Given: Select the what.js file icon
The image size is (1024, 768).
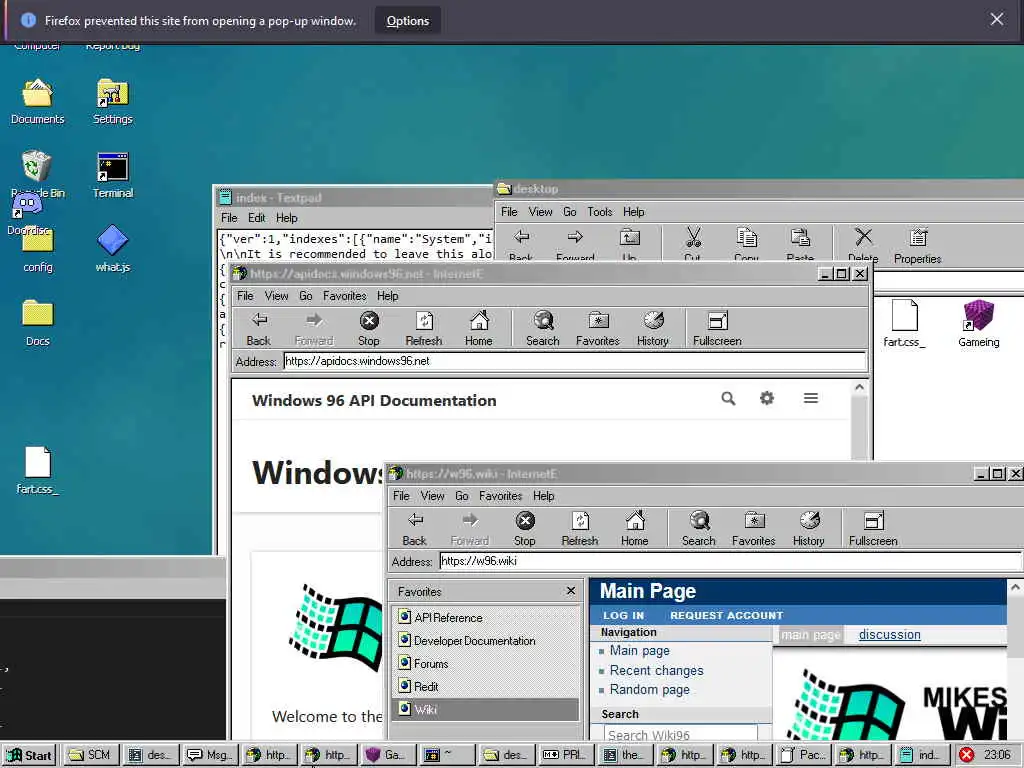Looking at the screenshot, I should [x=112, y=249].
